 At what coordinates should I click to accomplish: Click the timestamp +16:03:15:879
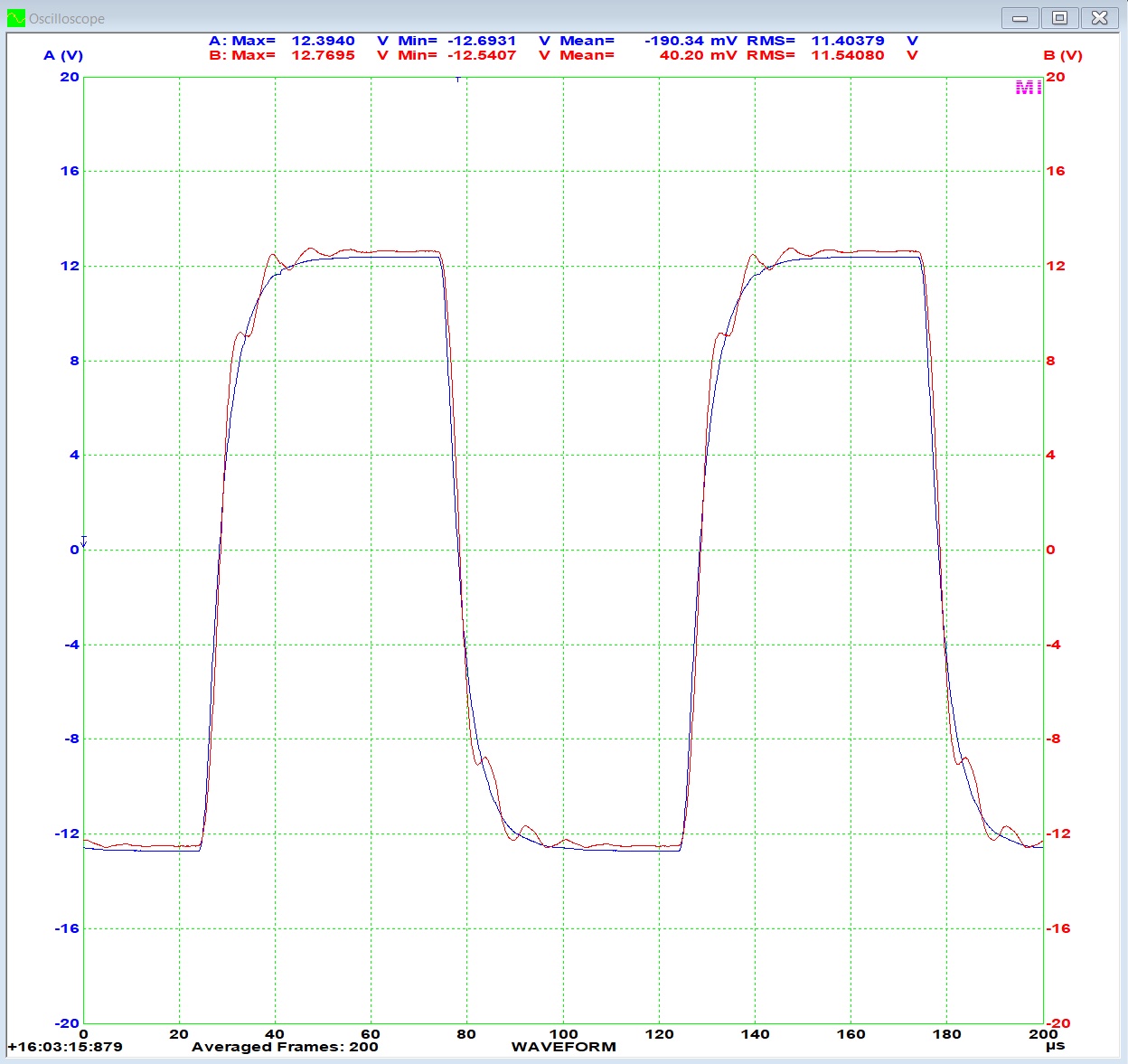click(65, 1047)
